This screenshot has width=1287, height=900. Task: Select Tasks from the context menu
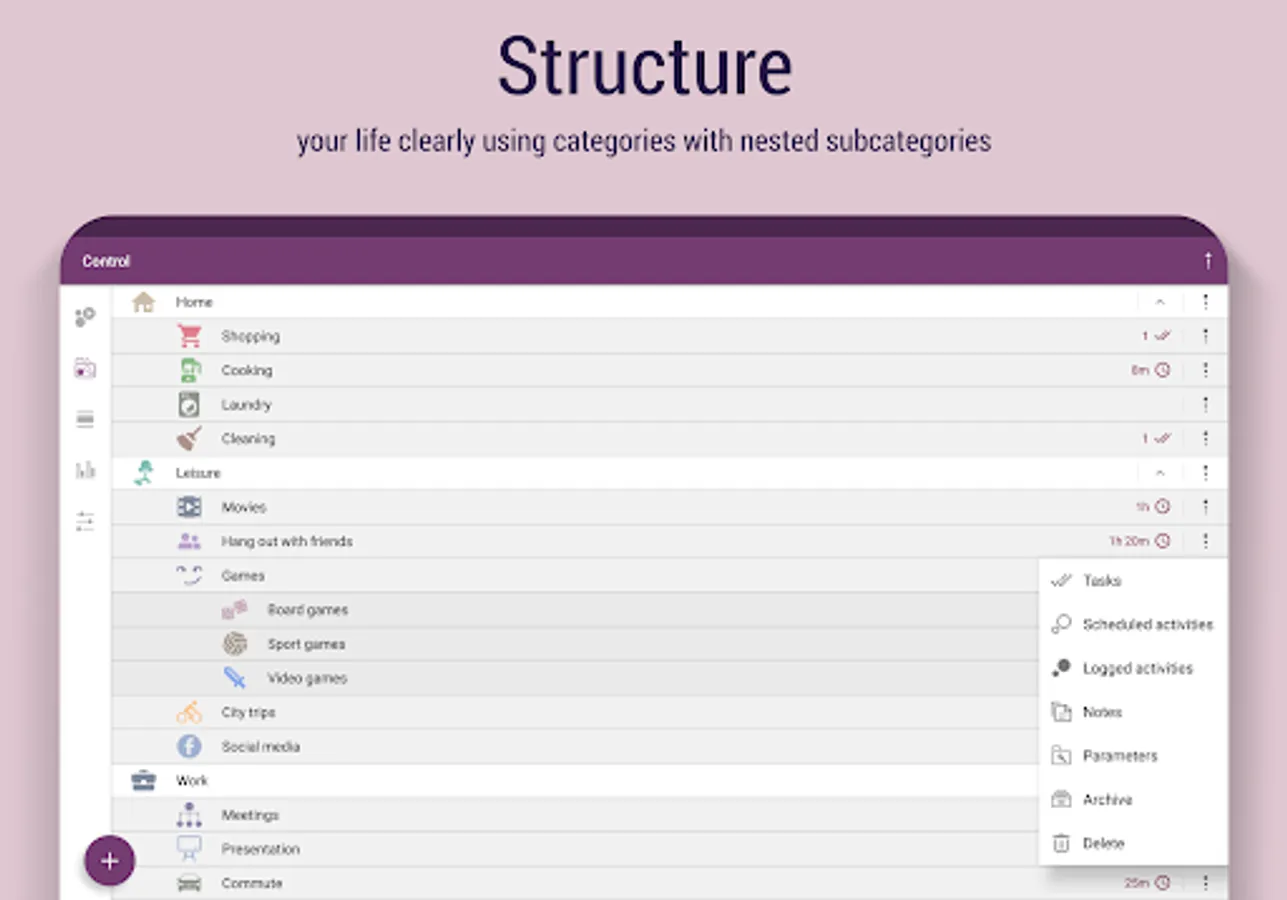1133,581
